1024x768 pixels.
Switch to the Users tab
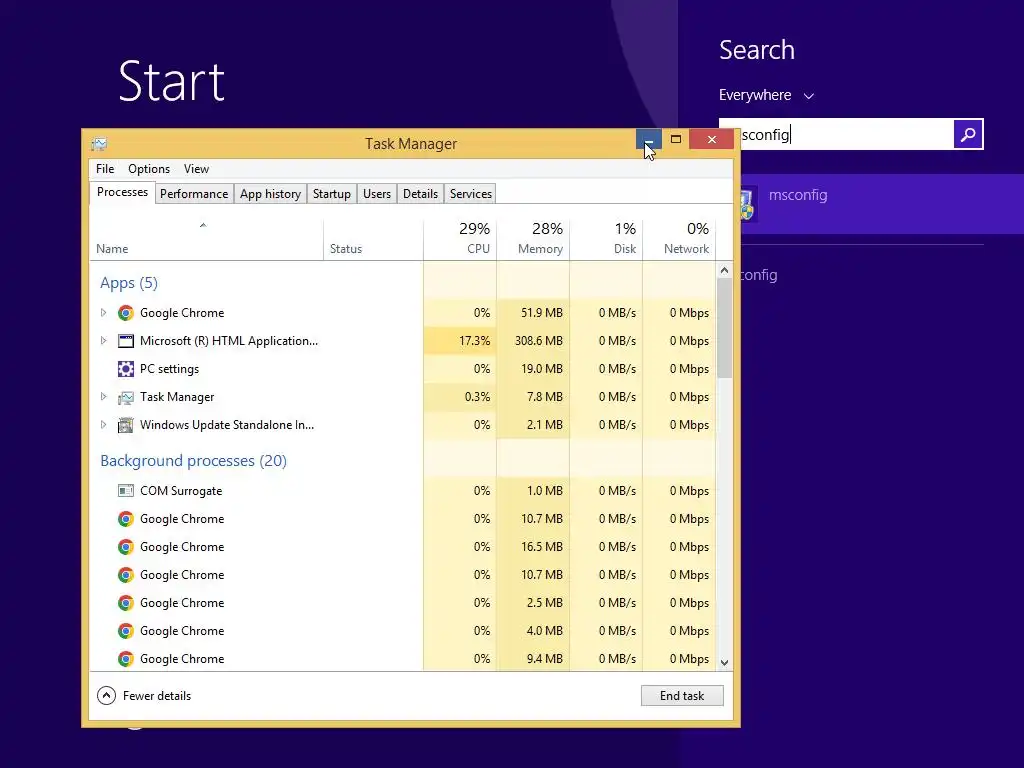tap(377, 194)
